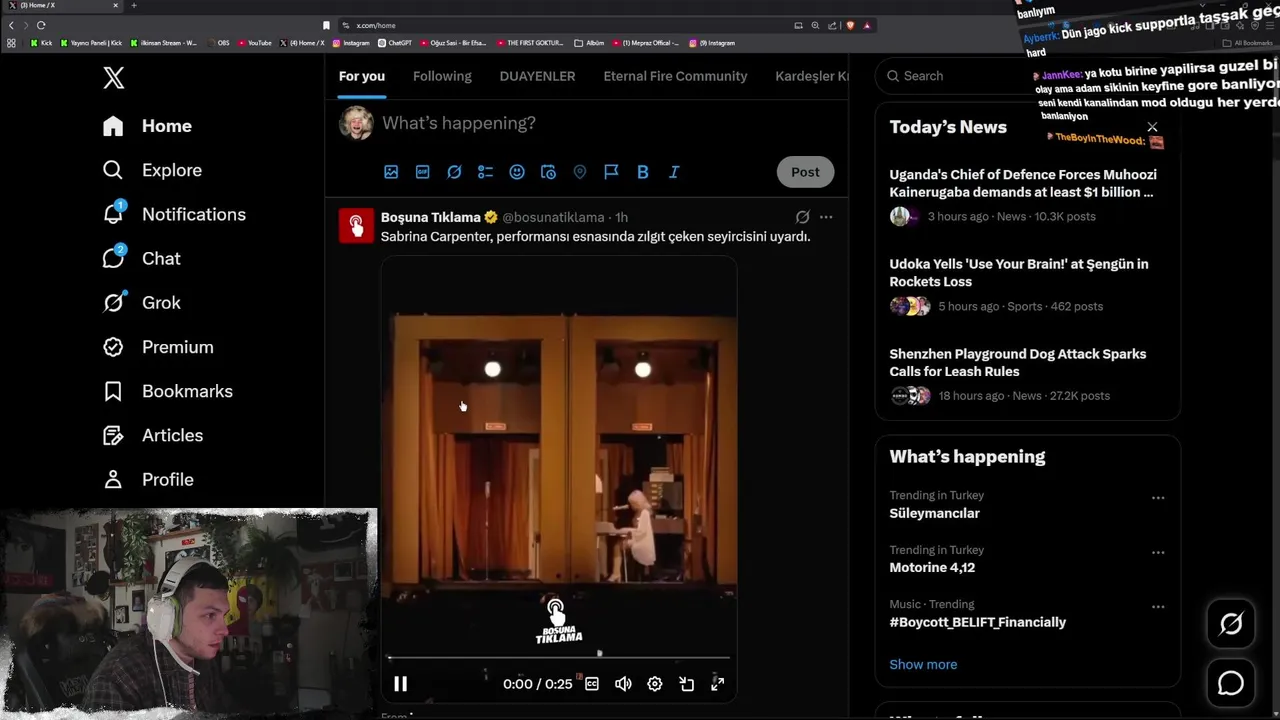Switch to the Following tab
The height and width of the screenshot is (720, 1280).
442,76
